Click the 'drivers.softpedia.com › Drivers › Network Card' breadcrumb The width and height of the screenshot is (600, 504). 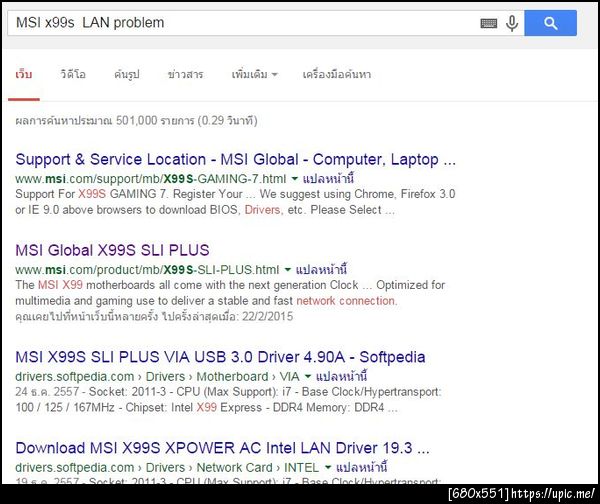coord(143,468)
